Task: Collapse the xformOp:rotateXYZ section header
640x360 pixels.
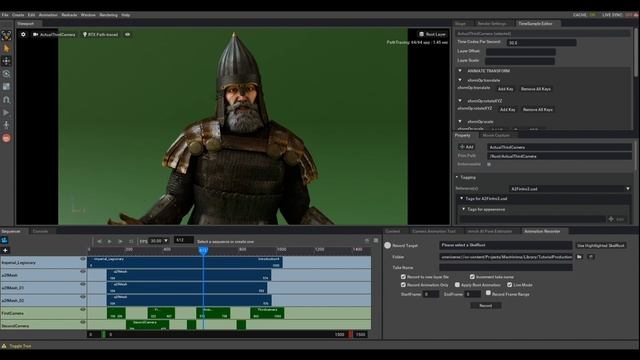Action: 460,100
